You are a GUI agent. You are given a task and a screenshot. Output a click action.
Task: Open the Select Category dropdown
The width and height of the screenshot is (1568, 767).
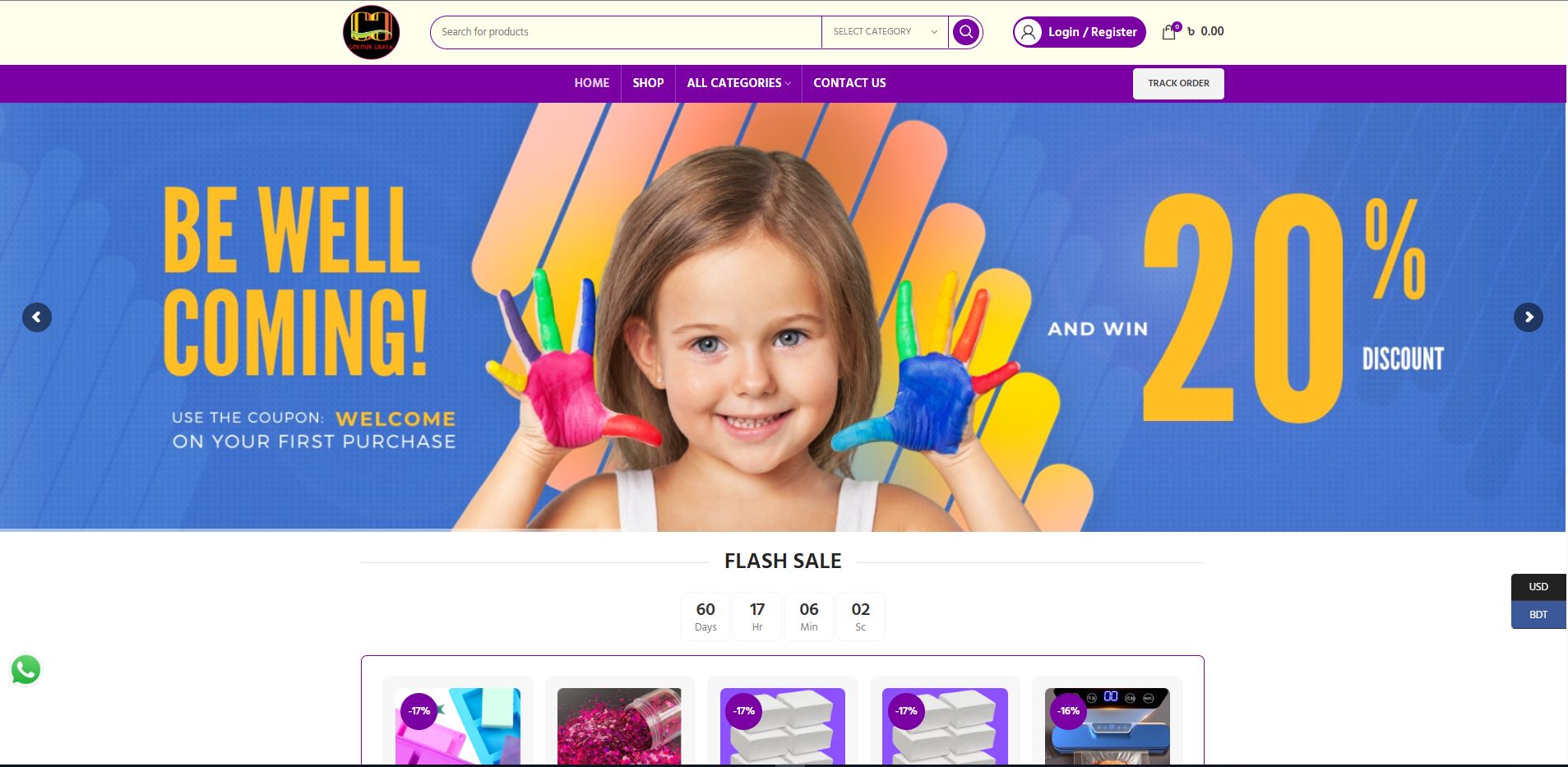pyautogui.click(x=885, y=32)
